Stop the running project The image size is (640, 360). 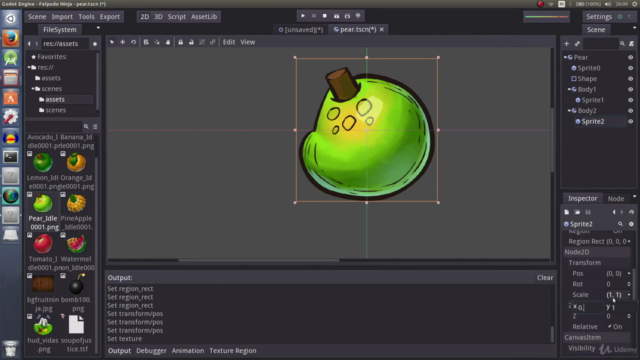click(x=325, y=16)
